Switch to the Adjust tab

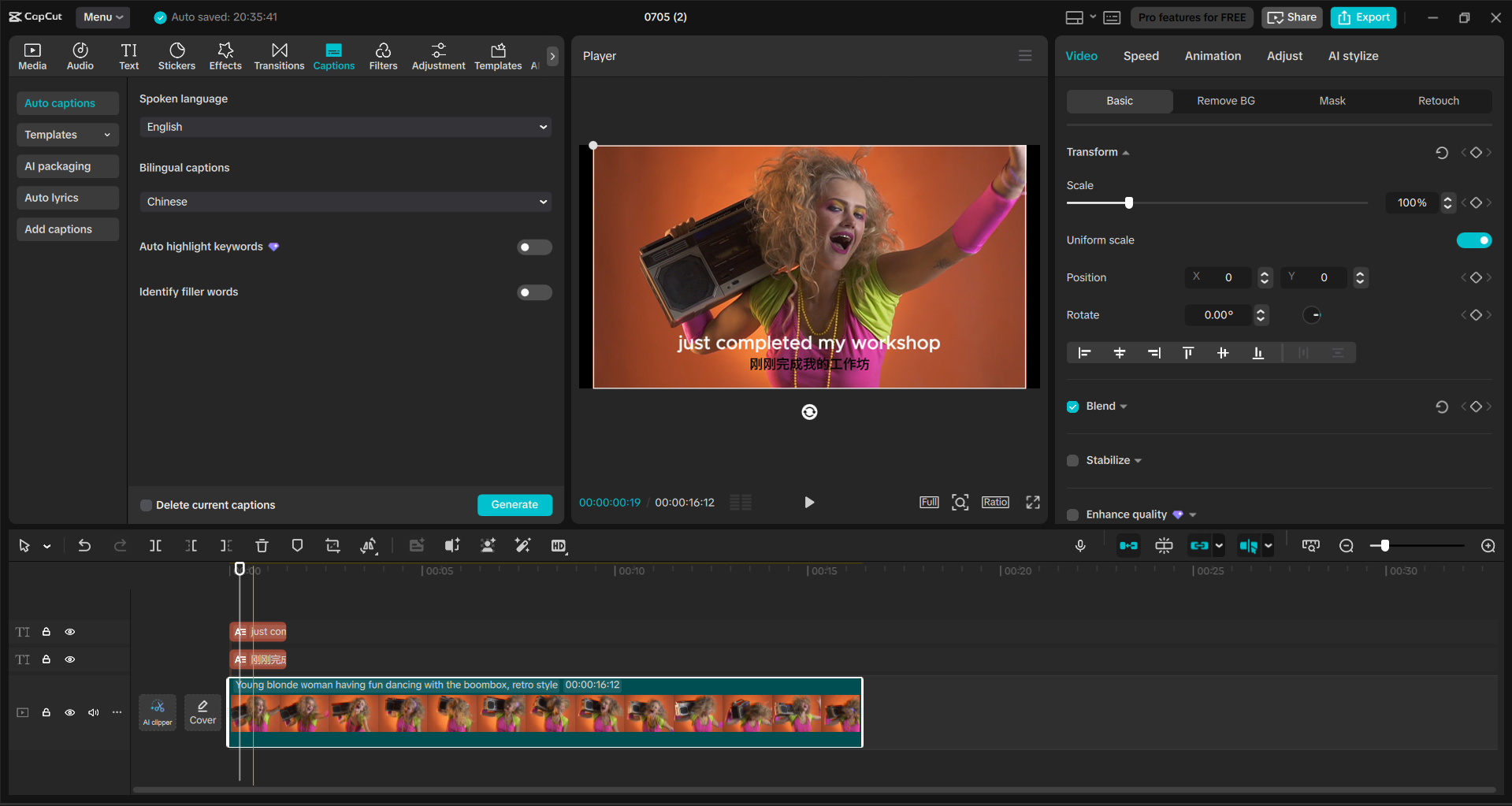tap(1284, 56)
